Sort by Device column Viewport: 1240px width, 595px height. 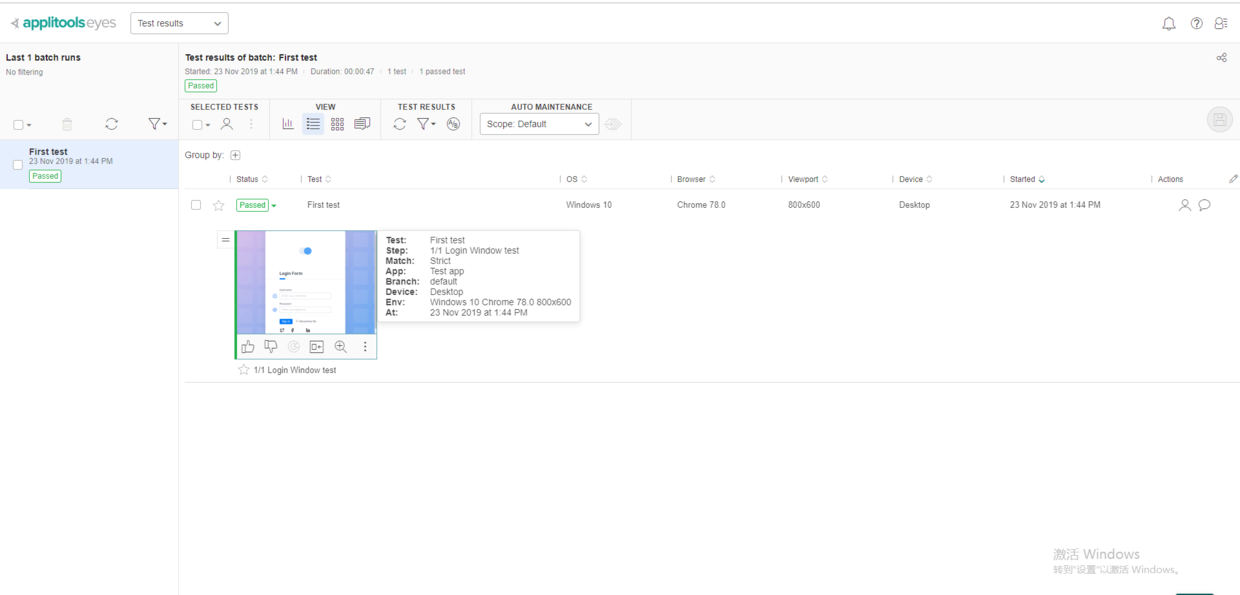(916, 179)
